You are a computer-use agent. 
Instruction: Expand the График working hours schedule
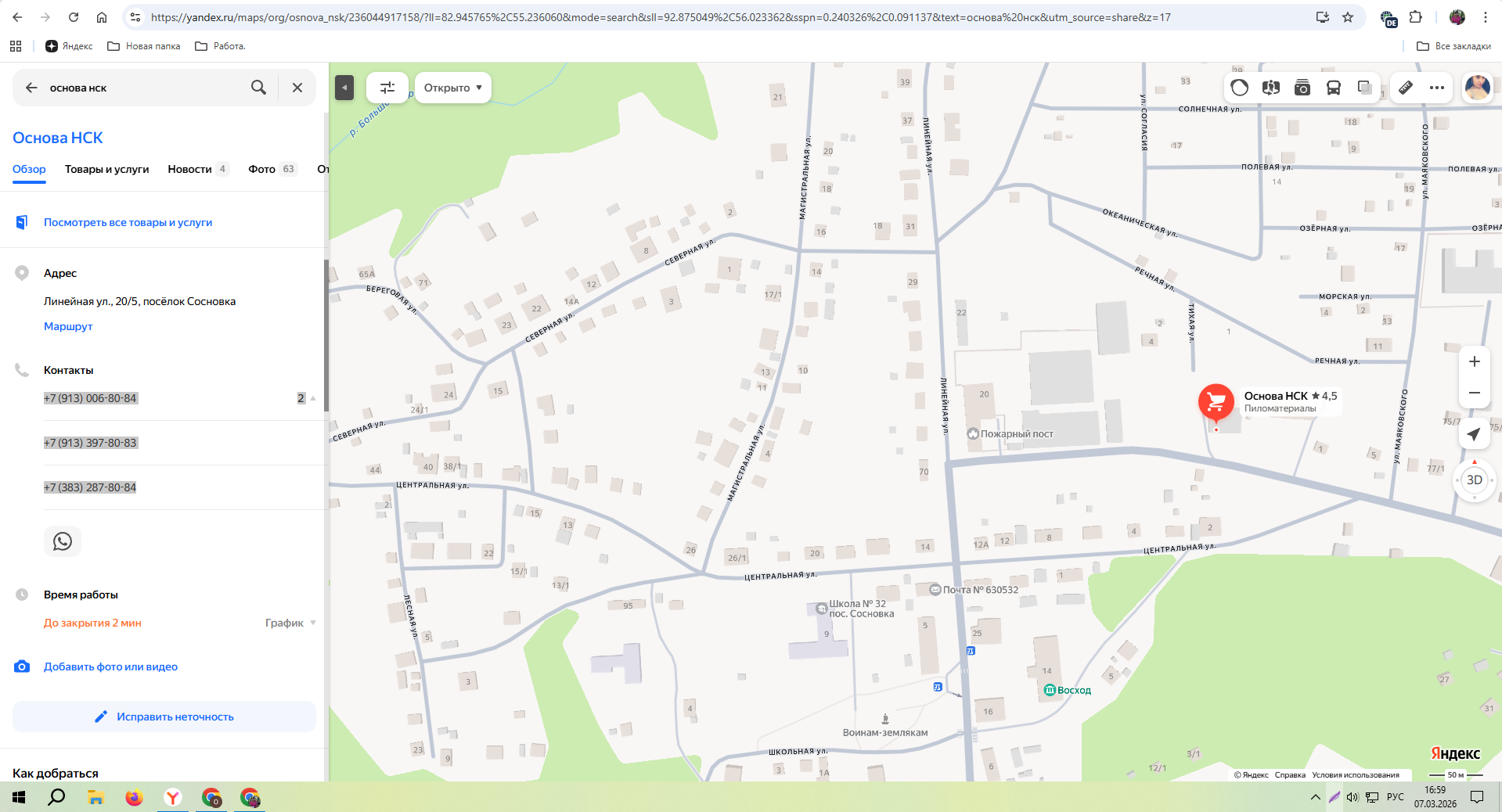point(290,623)
